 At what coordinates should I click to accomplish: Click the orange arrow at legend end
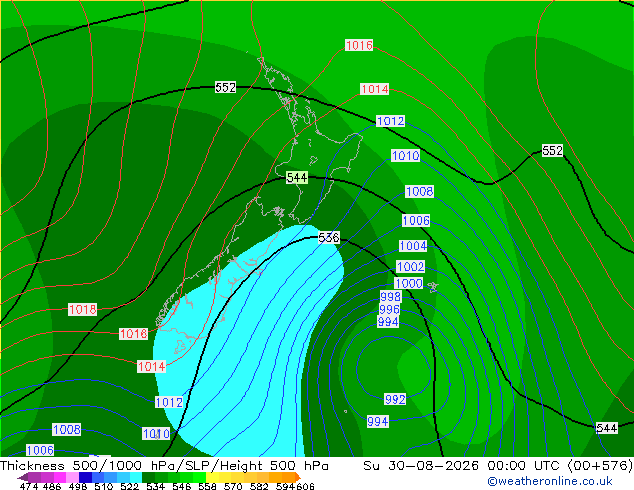coord(298,477)
